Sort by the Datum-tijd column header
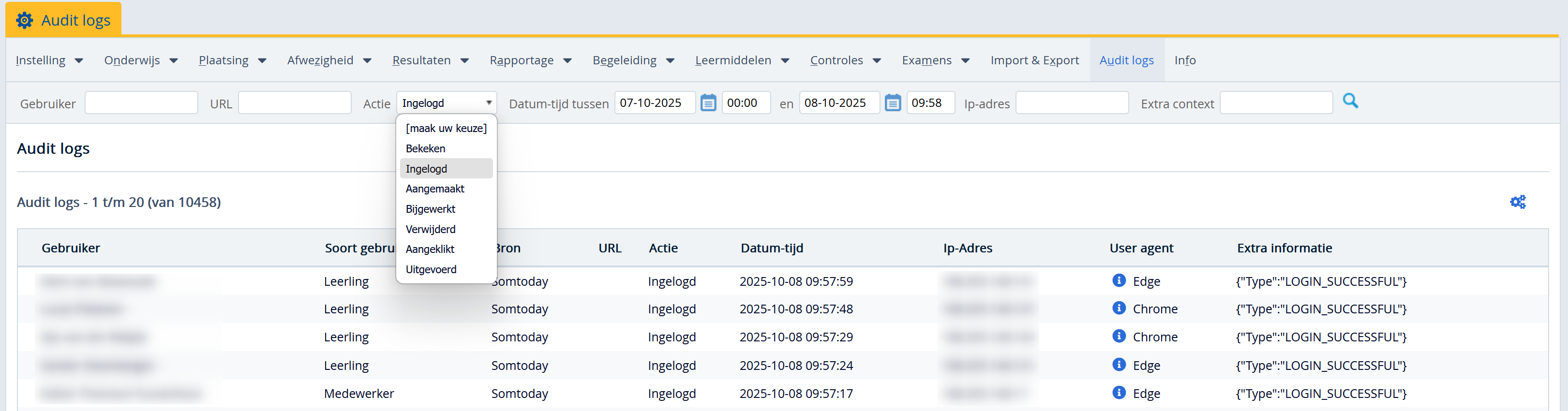 click(x=771, y=248)
